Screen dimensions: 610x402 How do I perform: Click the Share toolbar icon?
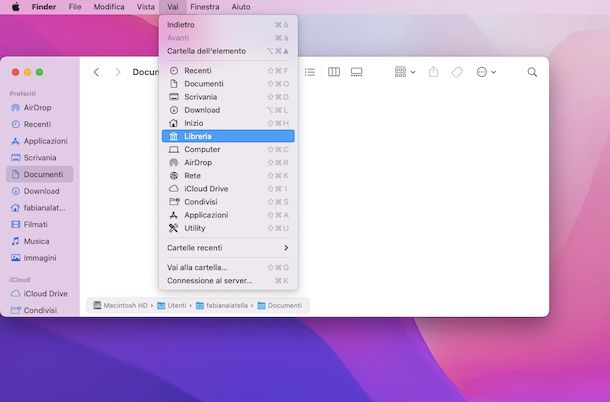pos(433,72)
